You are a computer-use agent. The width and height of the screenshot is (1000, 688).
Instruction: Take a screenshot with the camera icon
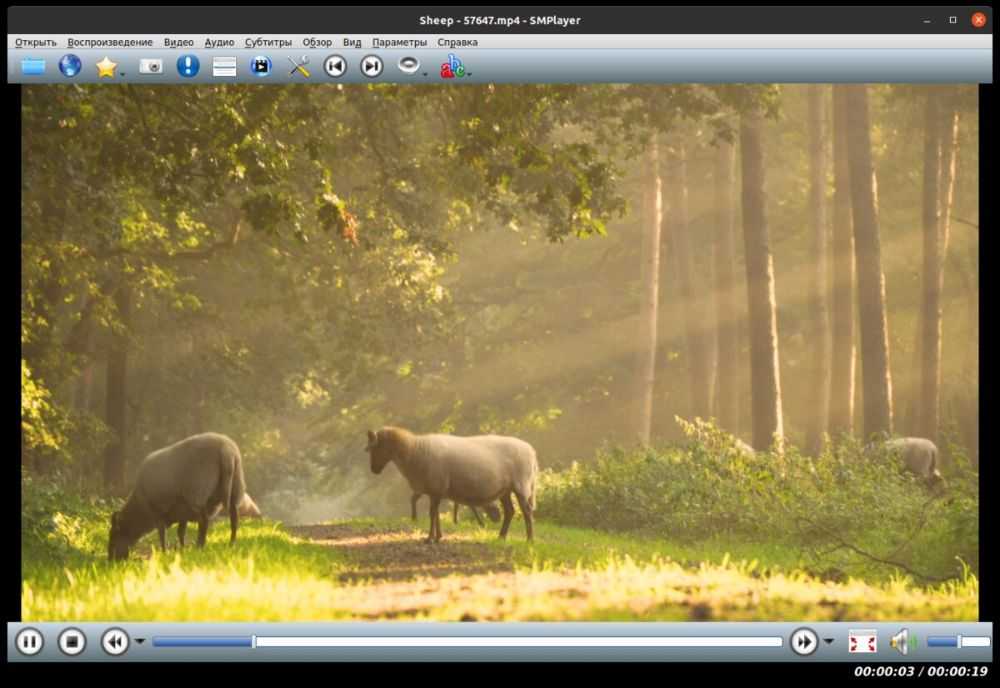(150, 67)
